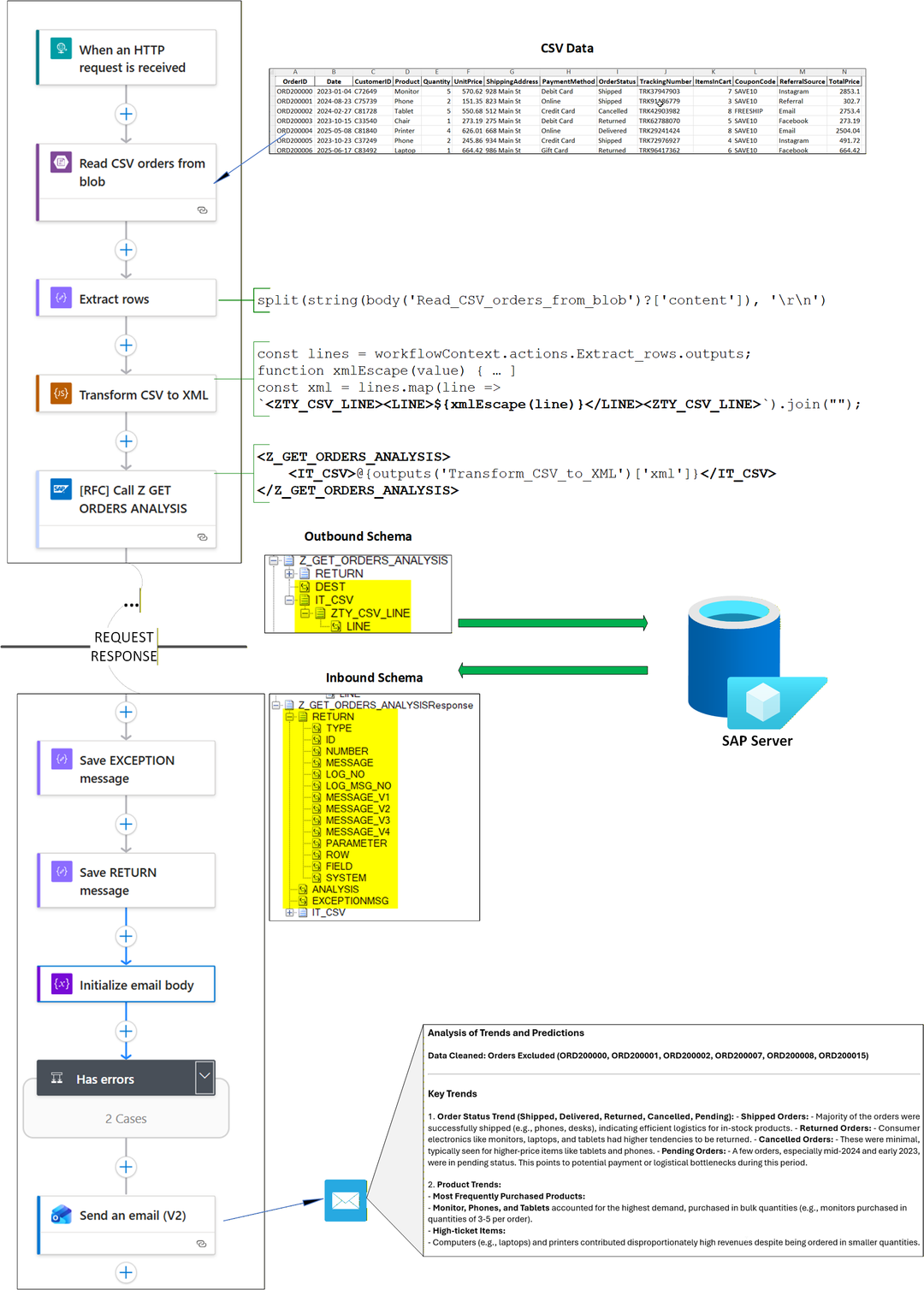This screenshot has height=1290, width=924.
Task: Collapse IT_CSV node in Outbound Schema
Action: coord(289,601)
